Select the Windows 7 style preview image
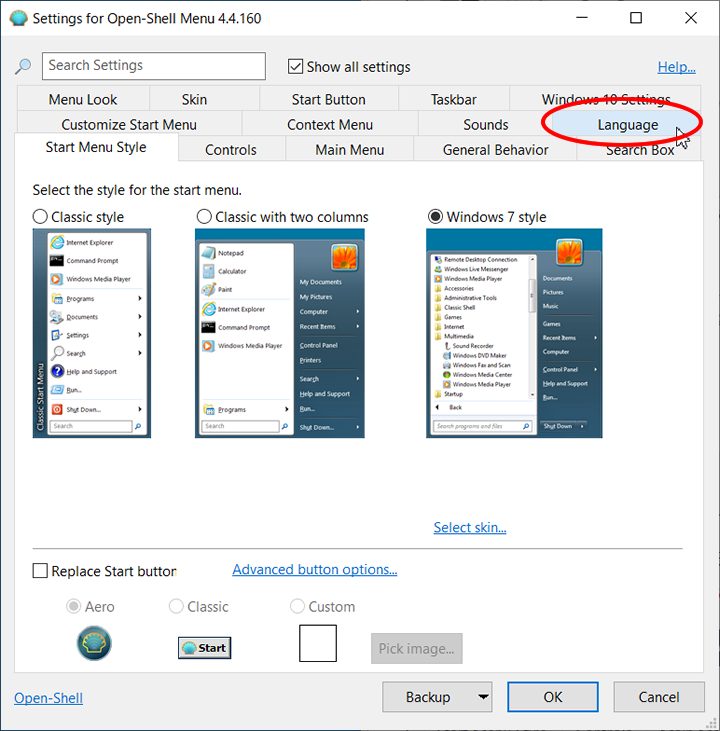720x731 pixels. (x=514, y=333)
